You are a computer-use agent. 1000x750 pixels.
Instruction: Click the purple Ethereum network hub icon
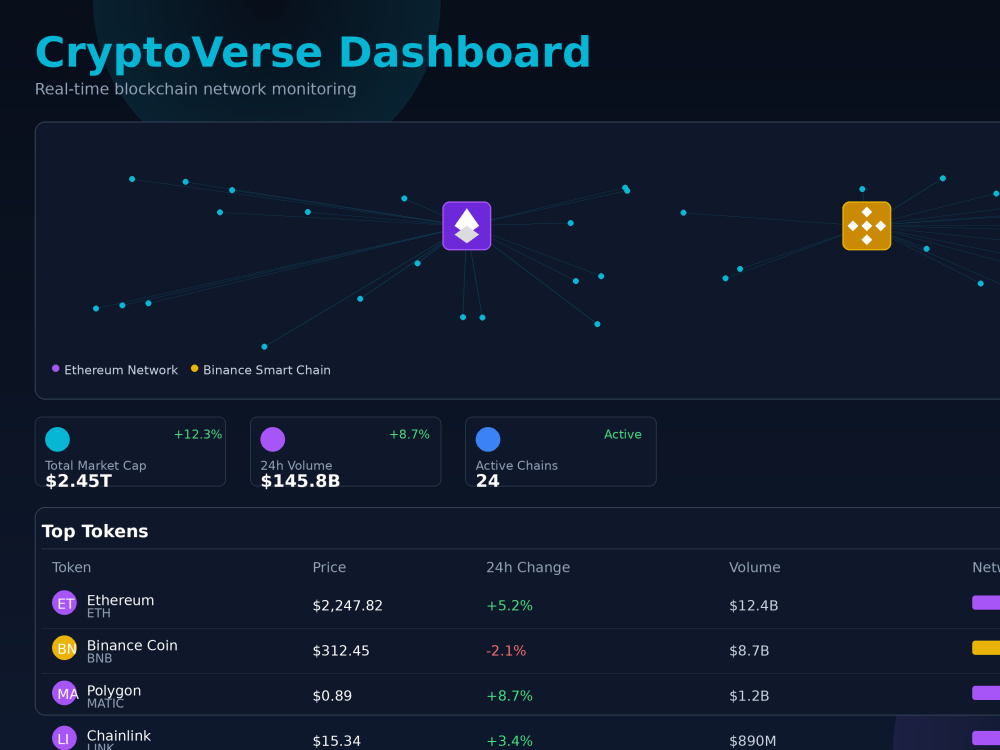tap(467, 226)
